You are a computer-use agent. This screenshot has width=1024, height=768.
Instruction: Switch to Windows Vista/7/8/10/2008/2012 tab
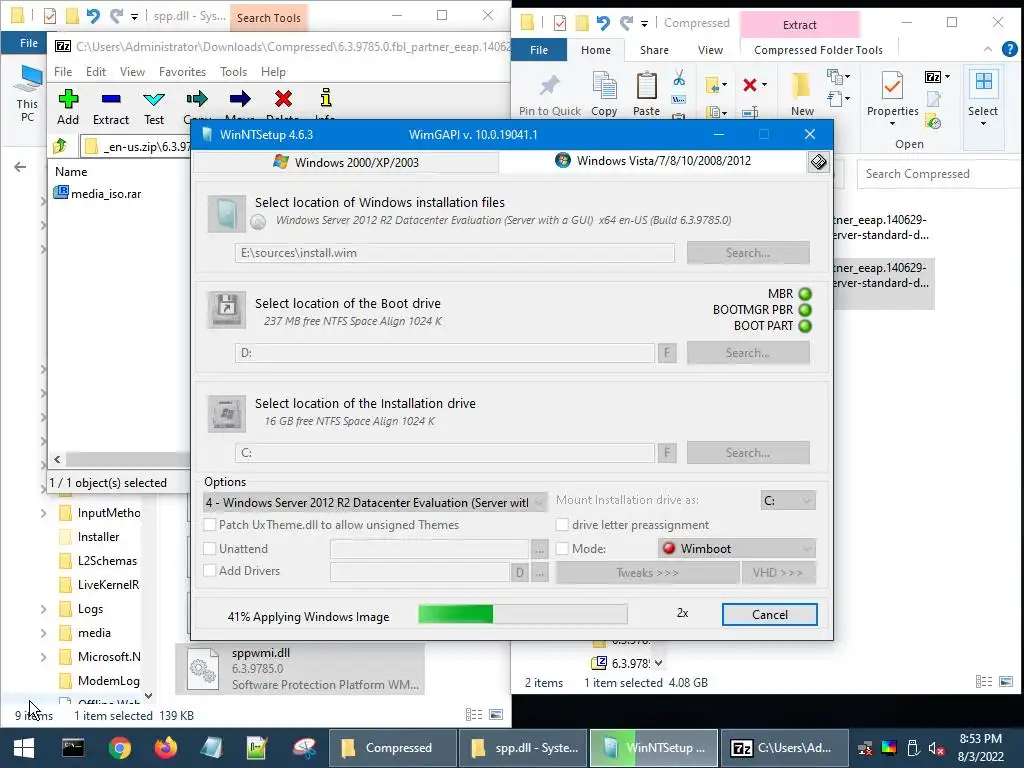click(654, 161)
